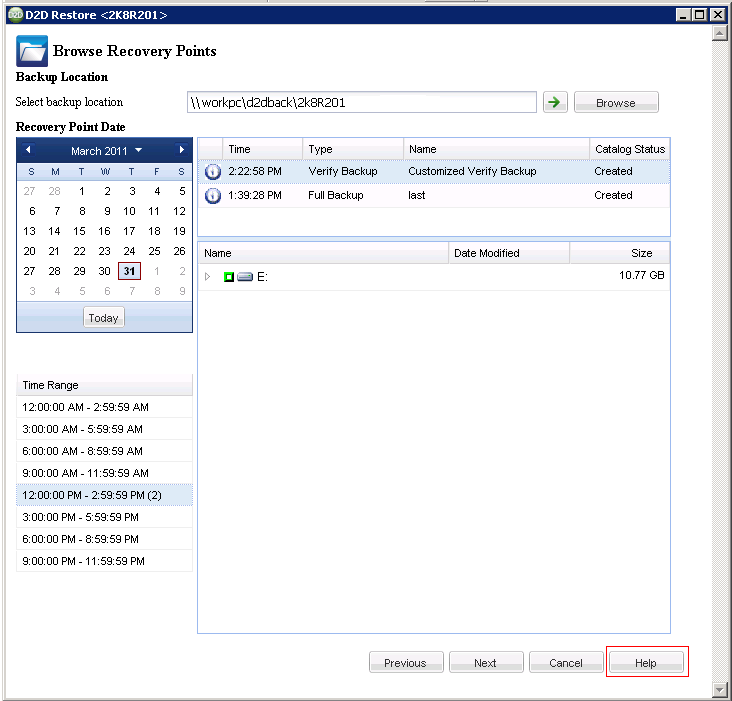Image resolution: width=732 pixels, height=701 pixels.
Task: Click info icon for Verify Backup row
Action: (212, 171)
